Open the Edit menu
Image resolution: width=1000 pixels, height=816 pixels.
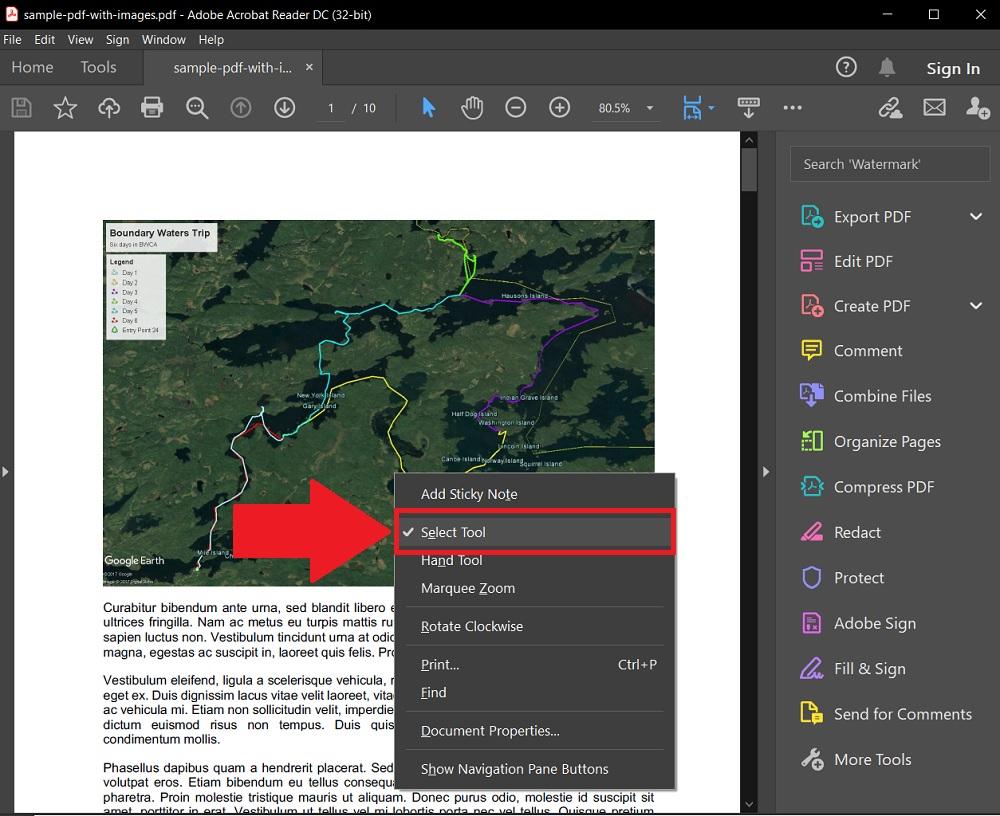pyautogui.click(x=45, y=40)
